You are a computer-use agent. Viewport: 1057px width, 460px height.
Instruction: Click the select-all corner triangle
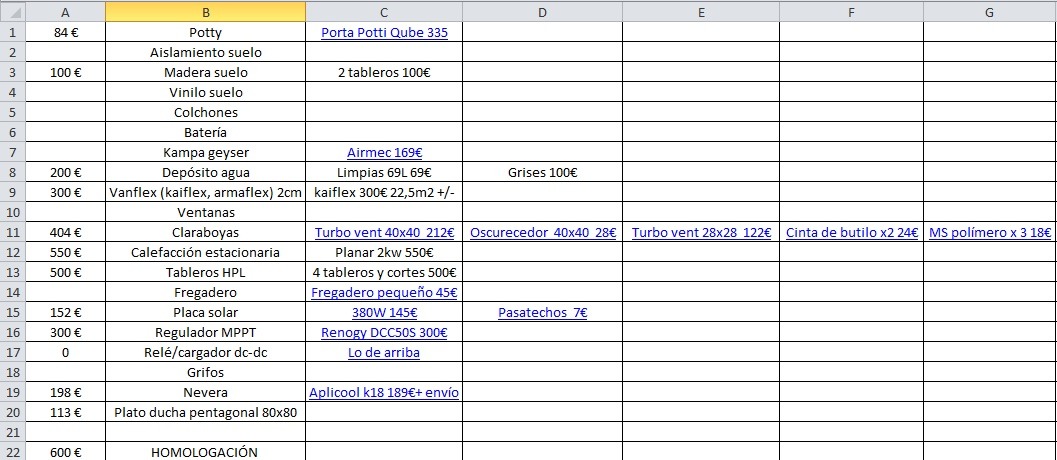[x=13, y=11]
